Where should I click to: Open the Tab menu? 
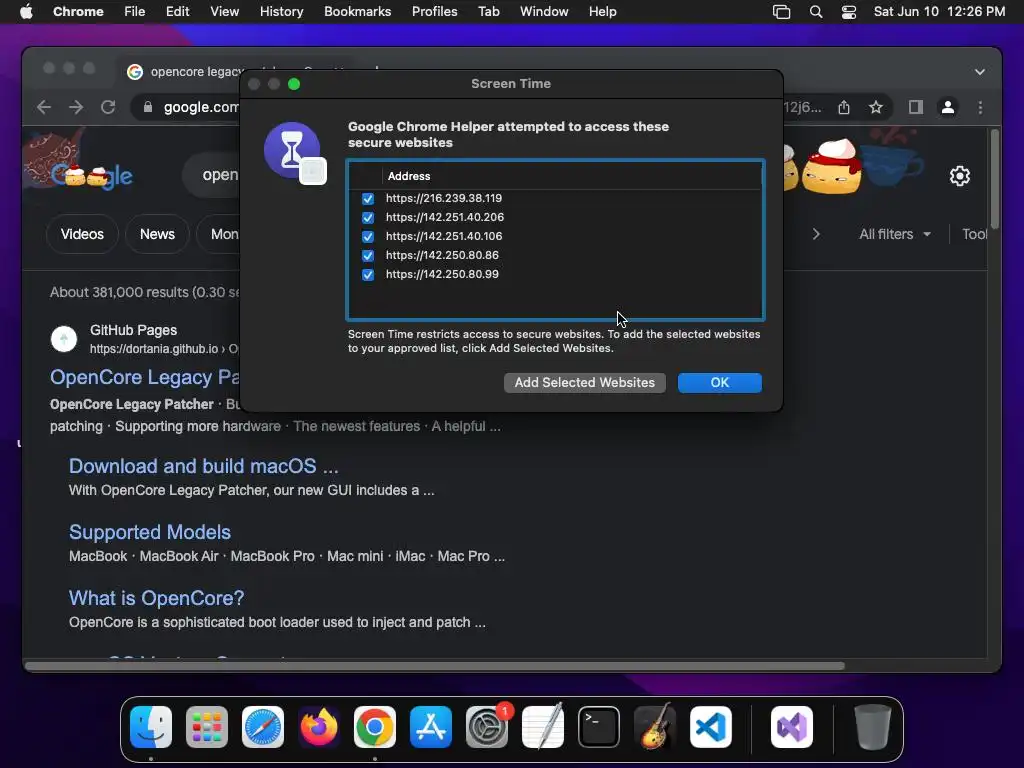point(488,12)
